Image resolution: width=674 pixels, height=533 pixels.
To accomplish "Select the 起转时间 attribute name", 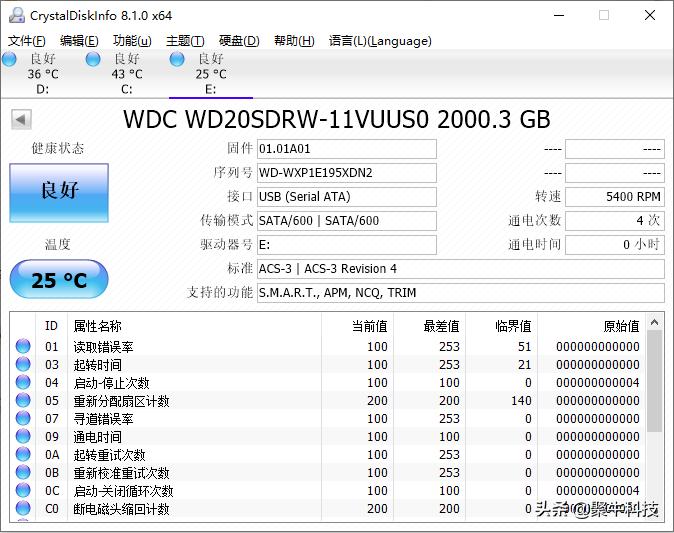I will pos(98,365).
